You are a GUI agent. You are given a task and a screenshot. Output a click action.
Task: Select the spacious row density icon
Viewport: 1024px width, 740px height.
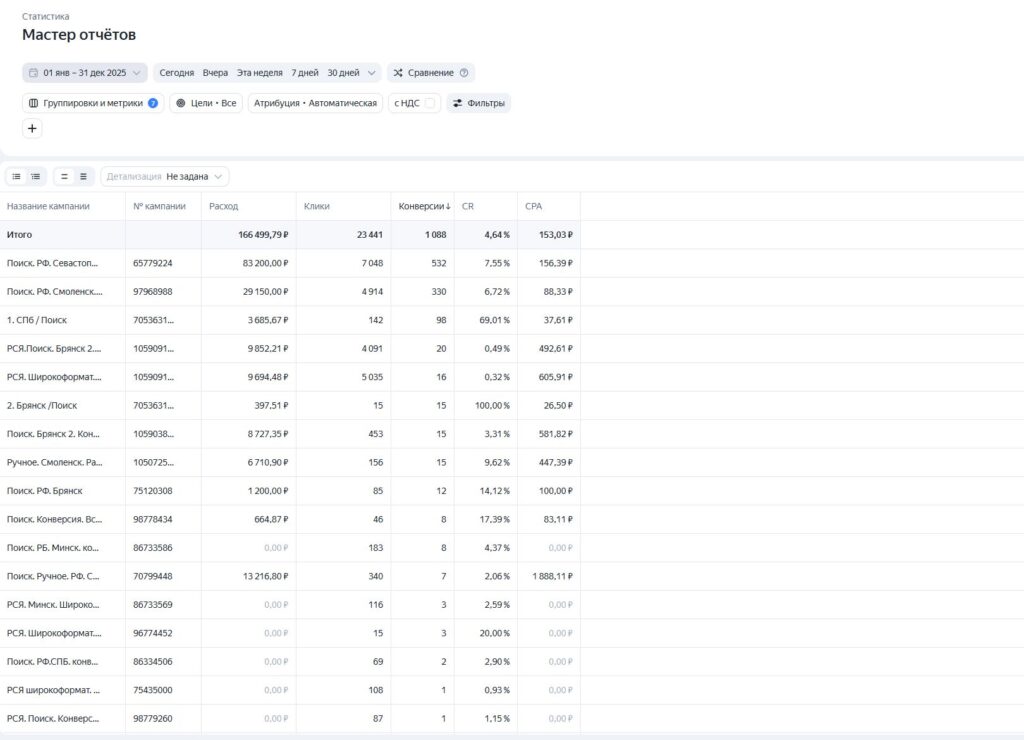[x=64, y=176]
